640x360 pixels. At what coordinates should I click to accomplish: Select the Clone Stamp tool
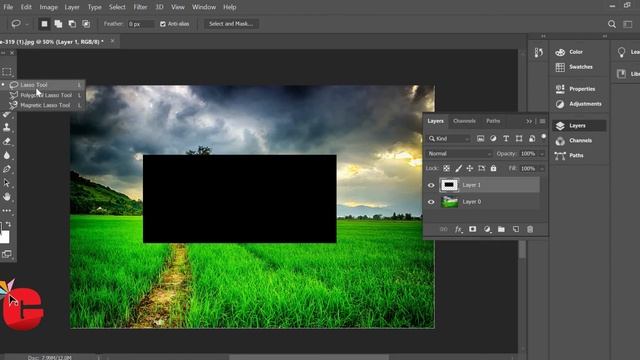pos(7,127)
